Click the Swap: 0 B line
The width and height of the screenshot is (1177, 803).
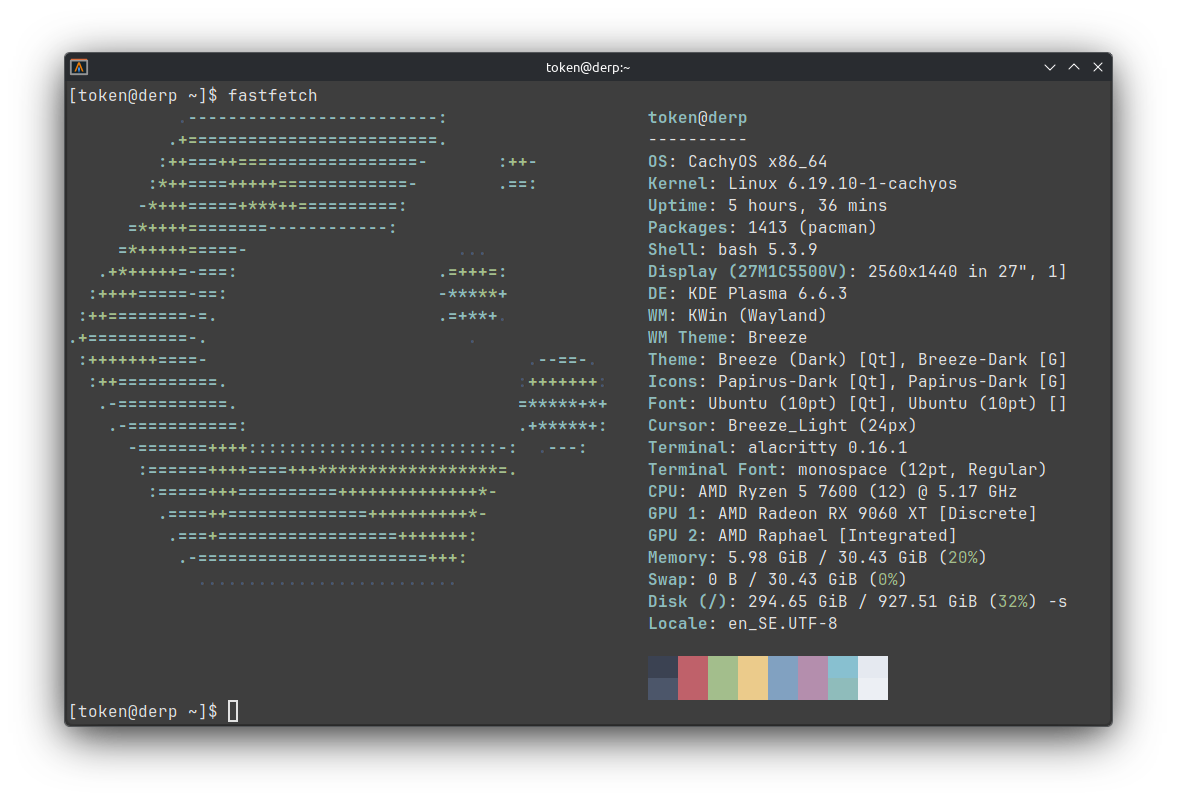click(x=778, y=579)
